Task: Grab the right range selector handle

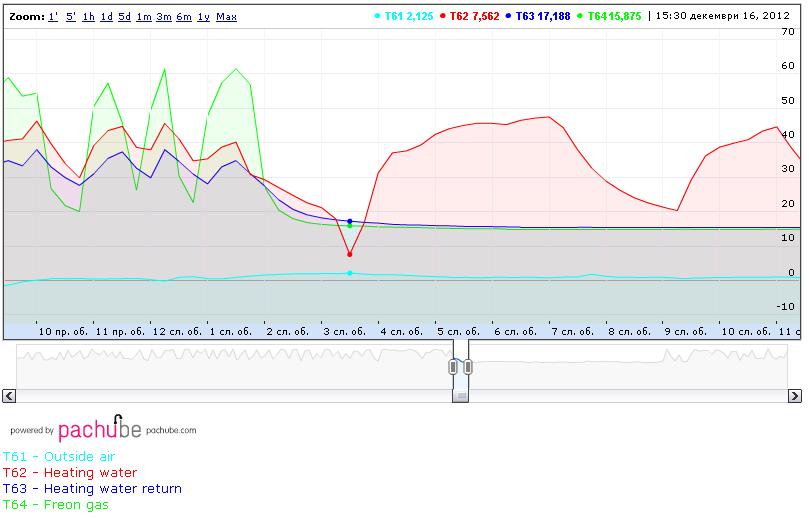Action: click(x=467, y=367)
